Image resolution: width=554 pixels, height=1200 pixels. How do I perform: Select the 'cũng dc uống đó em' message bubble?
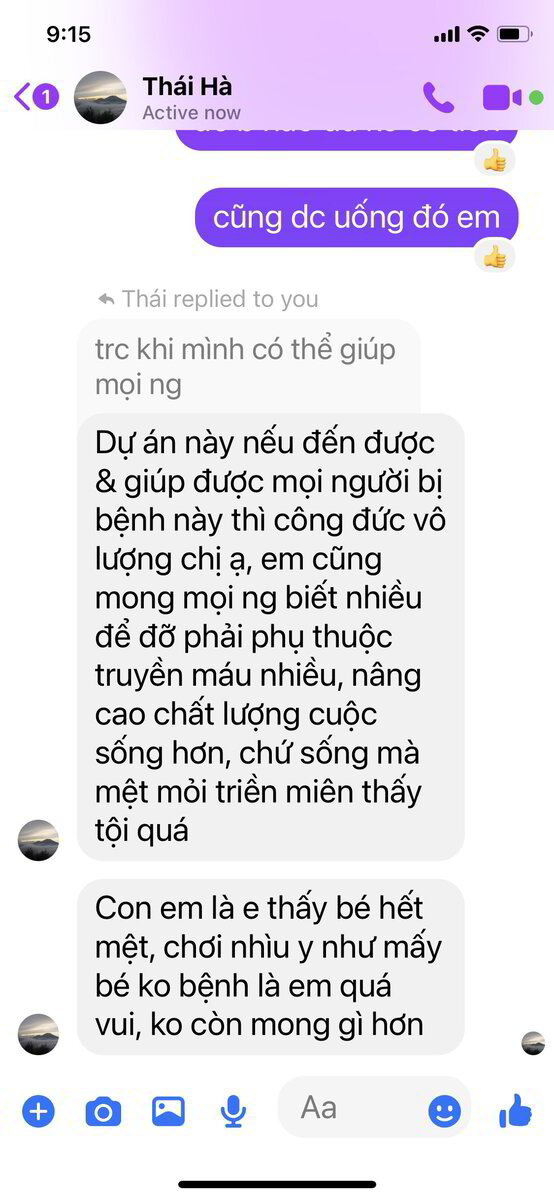357,217
